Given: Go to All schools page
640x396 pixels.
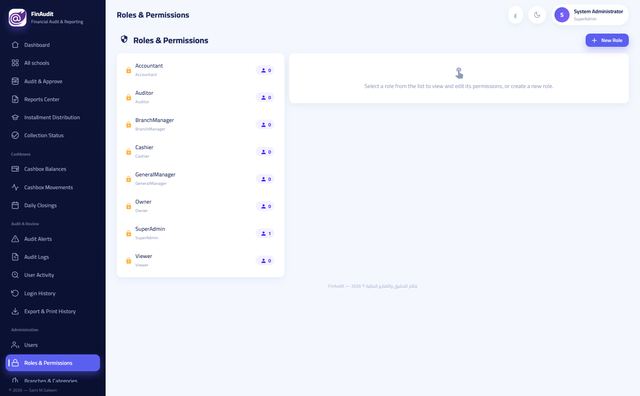Looking at the screenshot, I should (x=53, y=63).
